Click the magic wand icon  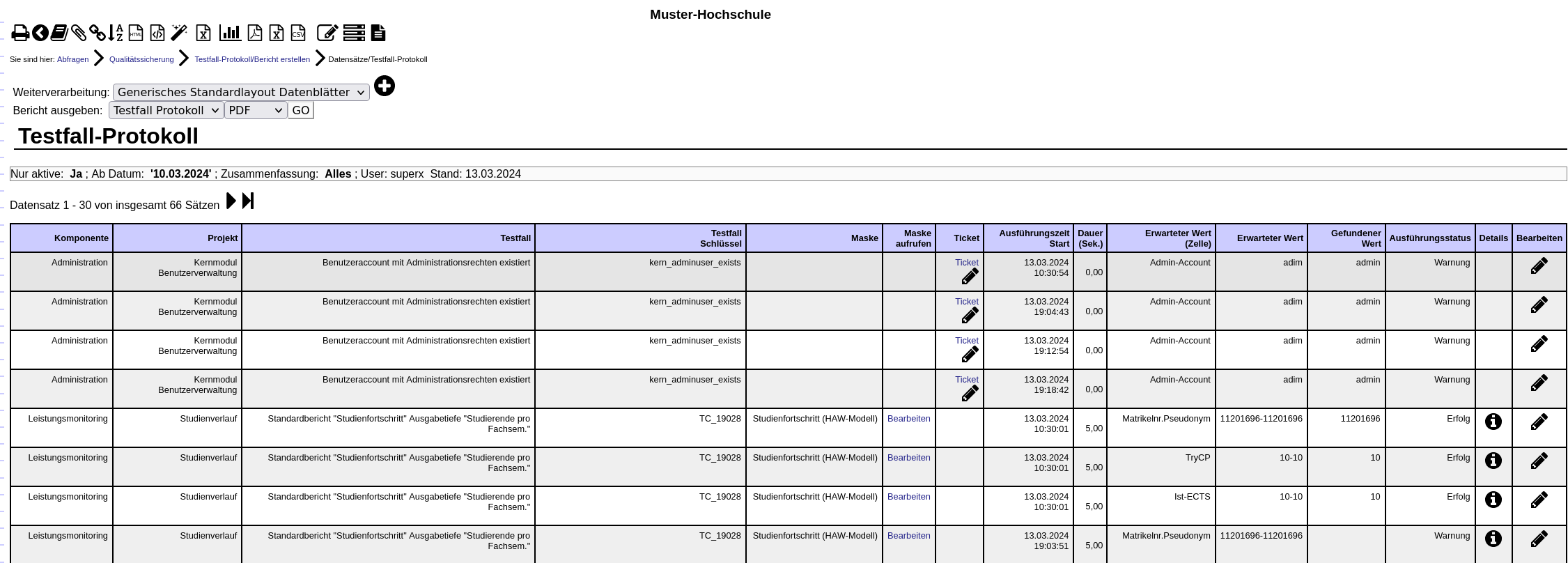coord(179,33)
